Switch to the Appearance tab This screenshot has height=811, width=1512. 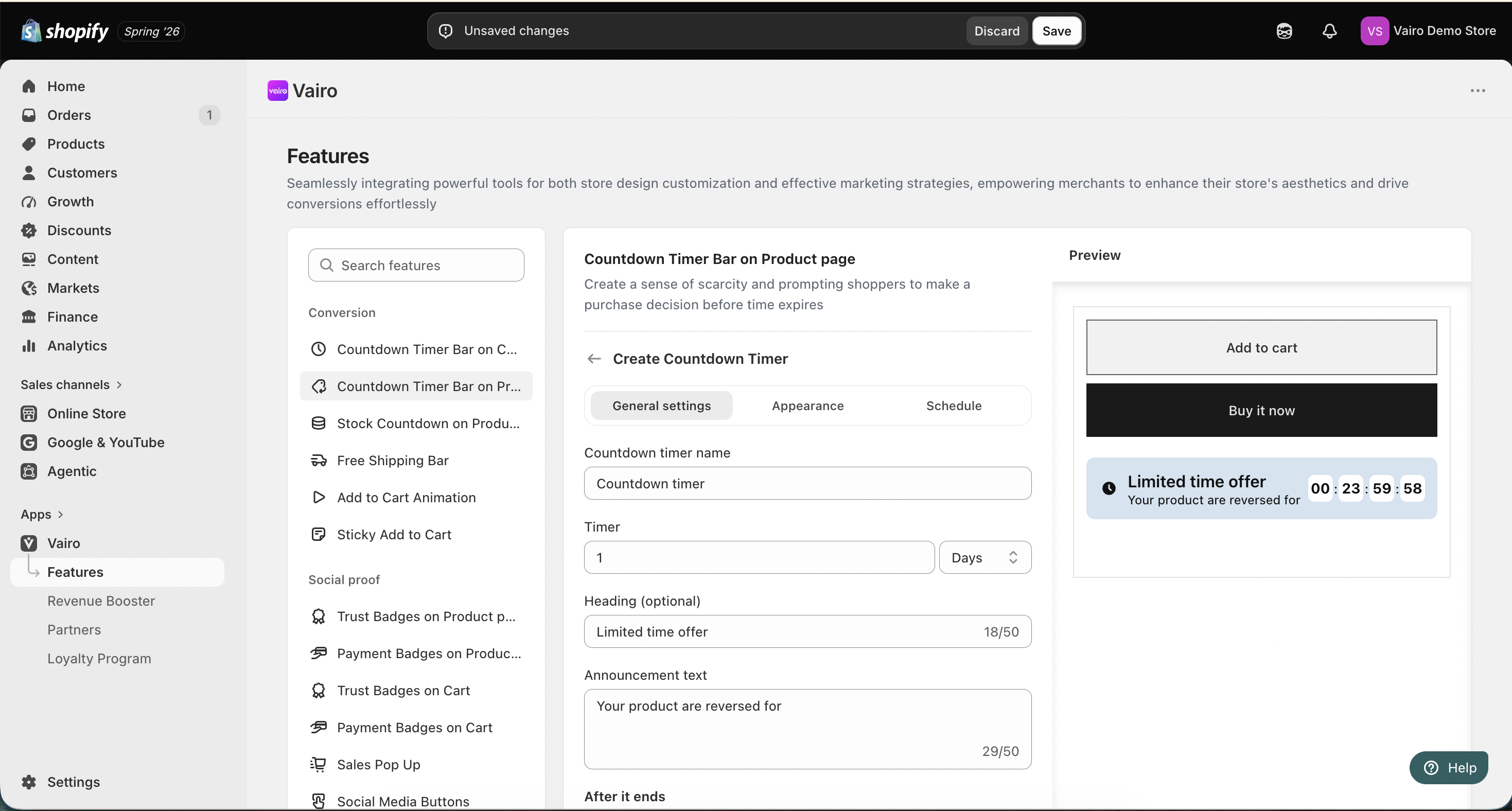coord(807,405)
